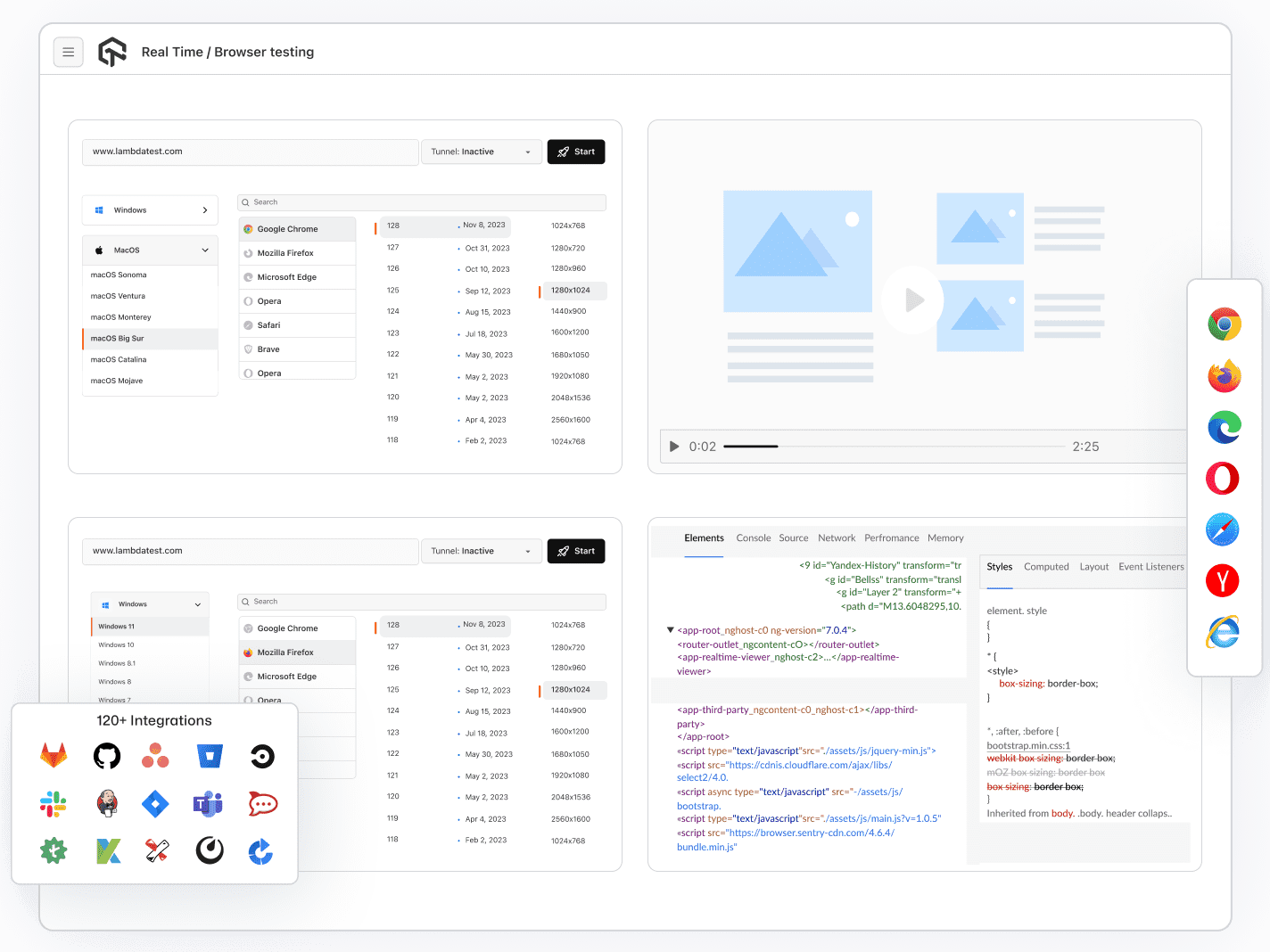Image resolution: width=1270 pixels, height=952 pixels.
Task: Open the top Tunnel: Inactive dropdown
Action: [x=481, y=152]
